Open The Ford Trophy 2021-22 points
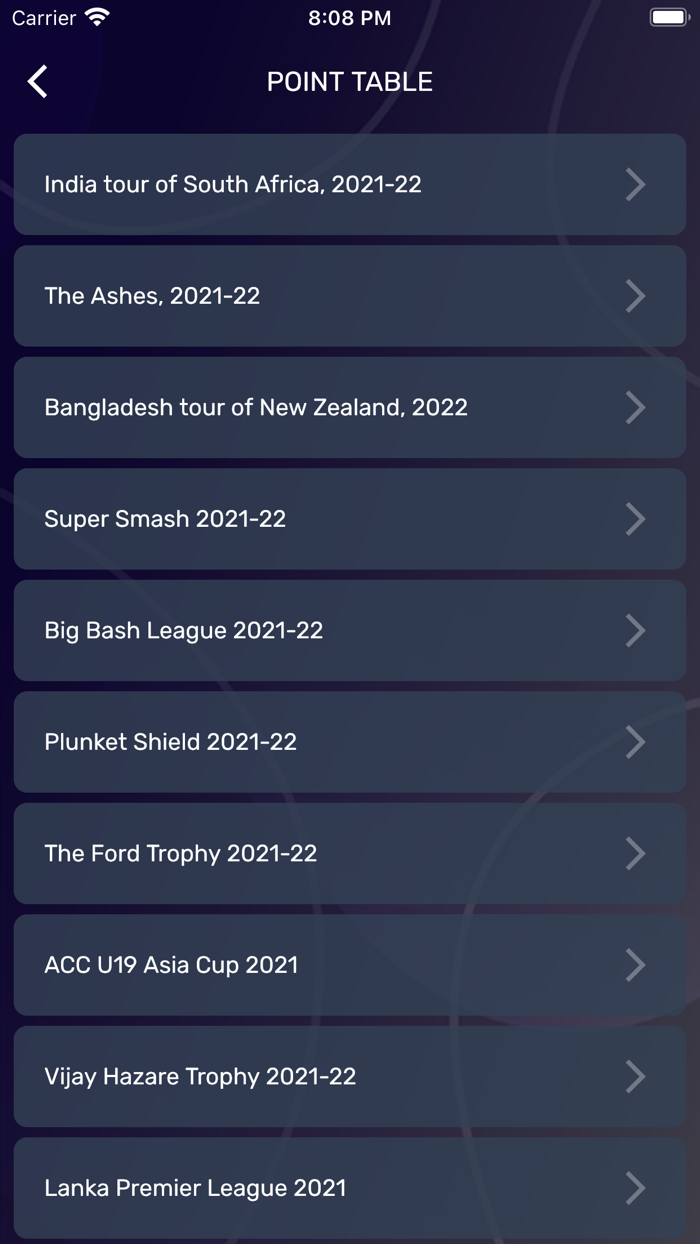 point(350,853)
